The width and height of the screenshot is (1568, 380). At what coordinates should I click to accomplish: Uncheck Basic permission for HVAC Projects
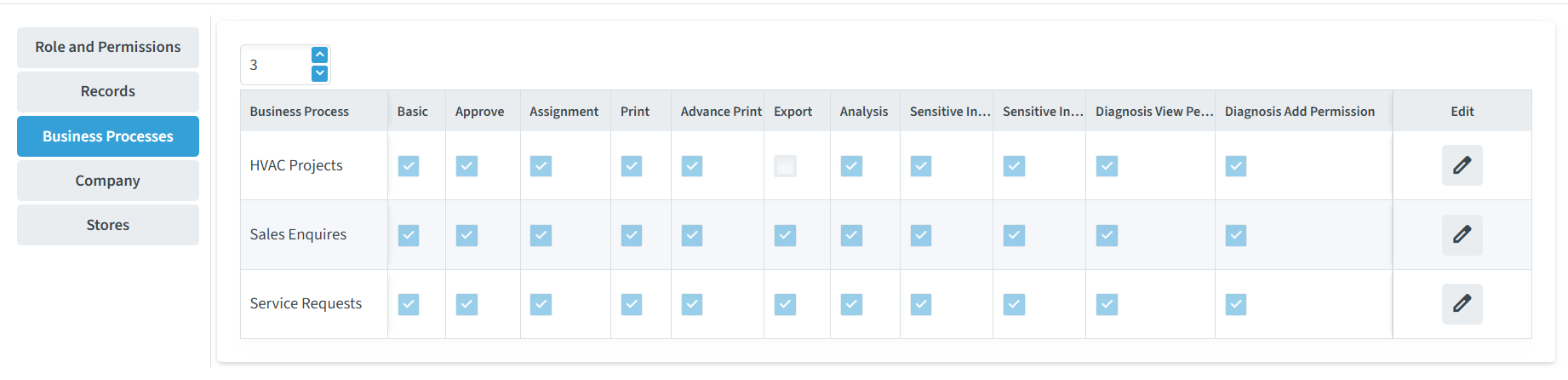tap(409, 166)
